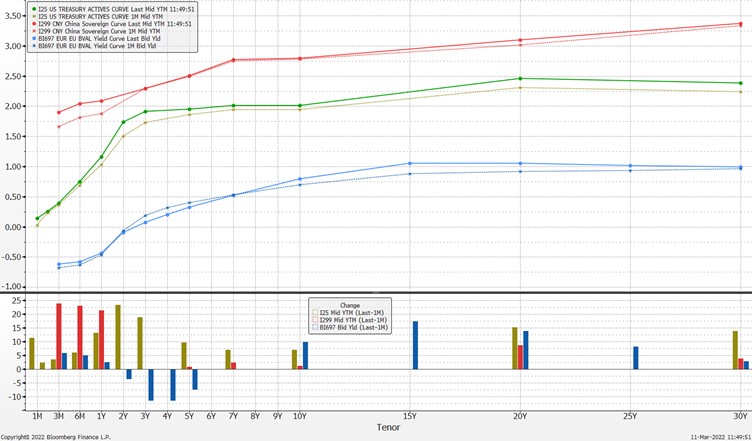Click the 30Y tenor axis label

coord(740,416)
